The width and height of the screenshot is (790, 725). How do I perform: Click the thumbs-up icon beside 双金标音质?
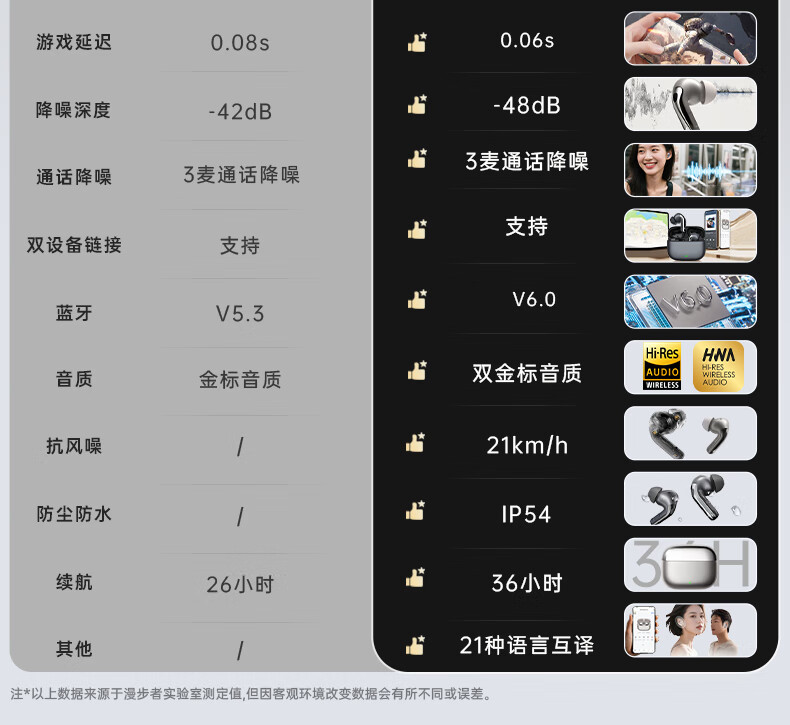pos(417,370)
